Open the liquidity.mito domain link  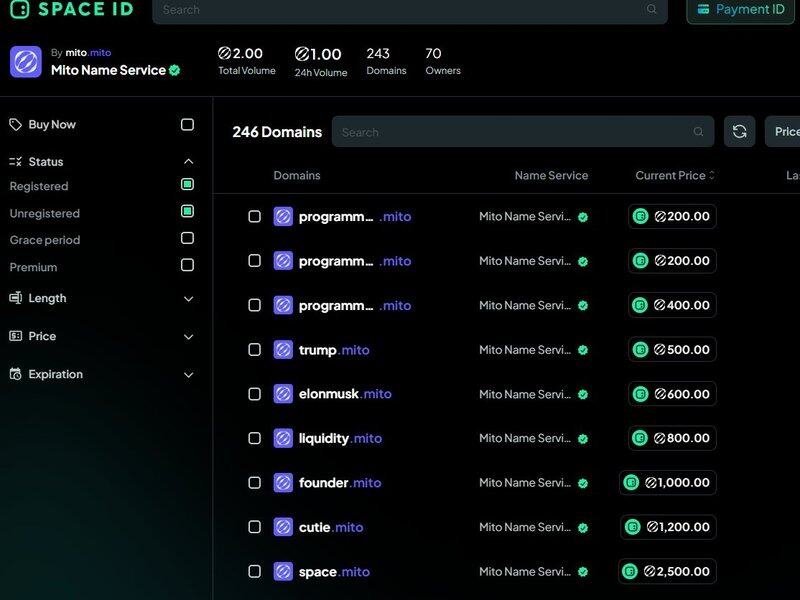tap(340, 439)
